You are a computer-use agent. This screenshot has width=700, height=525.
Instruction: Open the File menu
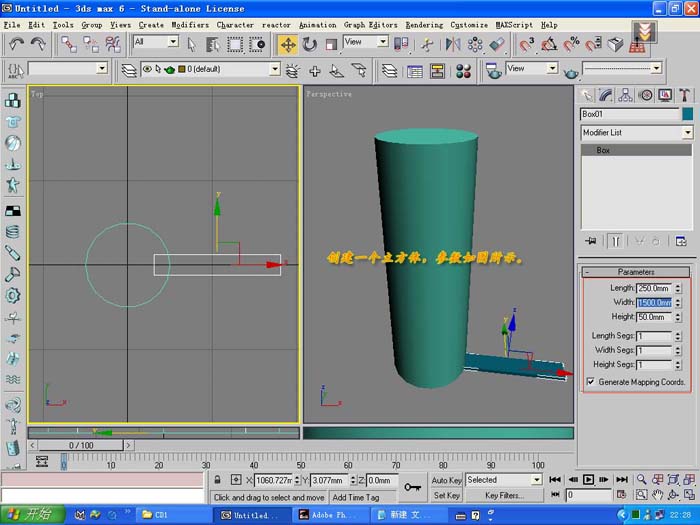(x=12, y=25)
